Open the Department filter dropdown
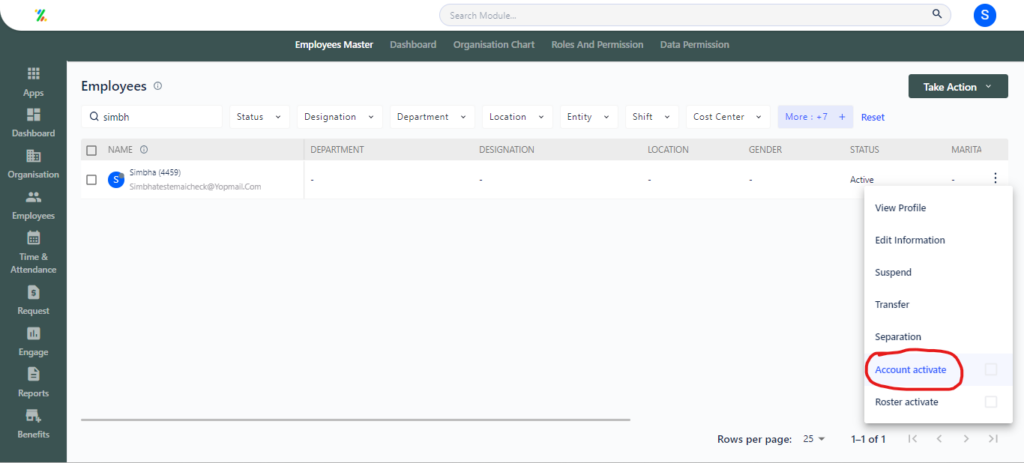This screenshot has width=1024, height=463. click(x=432, y=117)
